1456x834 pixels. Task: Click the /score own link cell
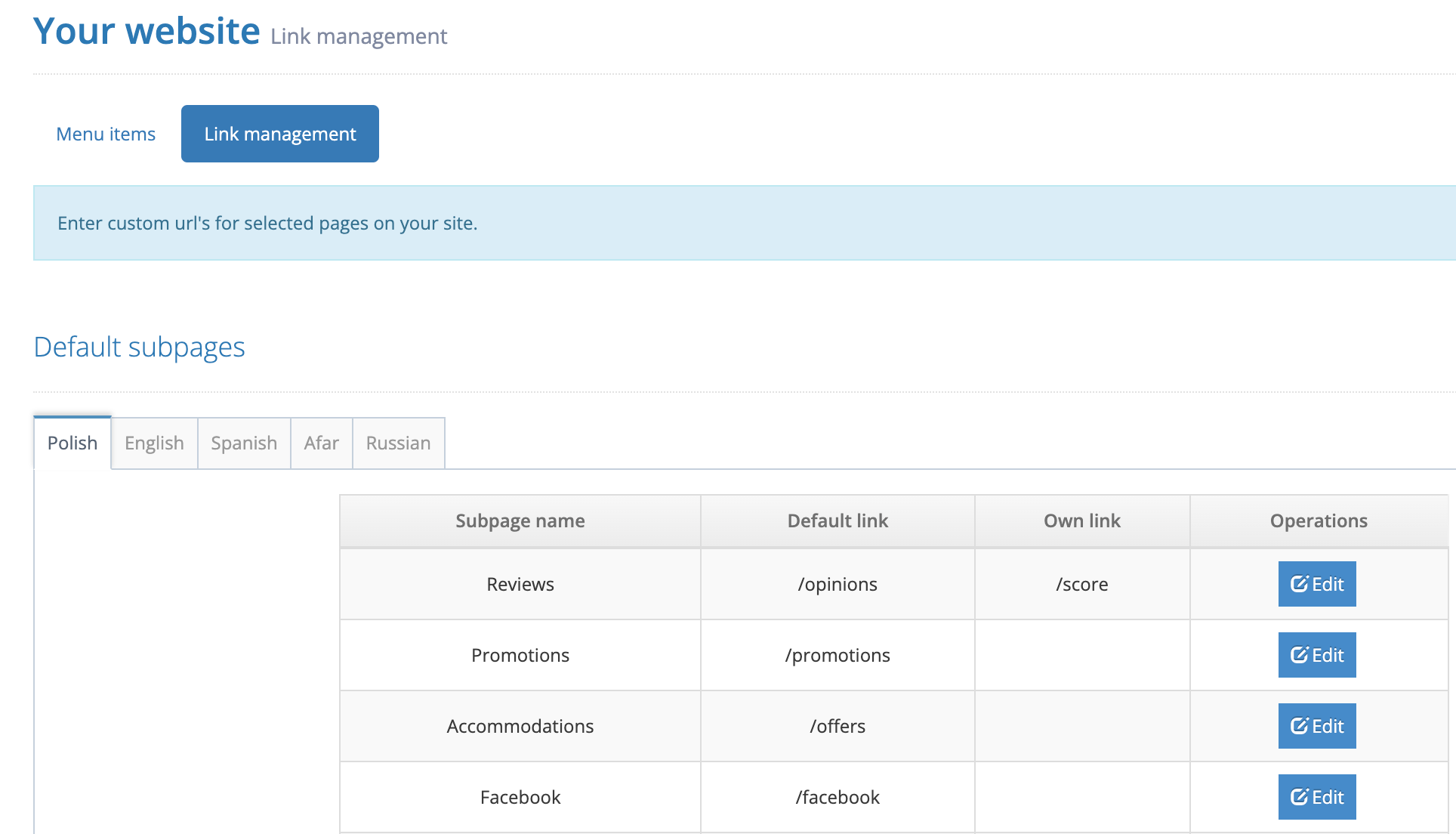click(x=1081, y=584)
